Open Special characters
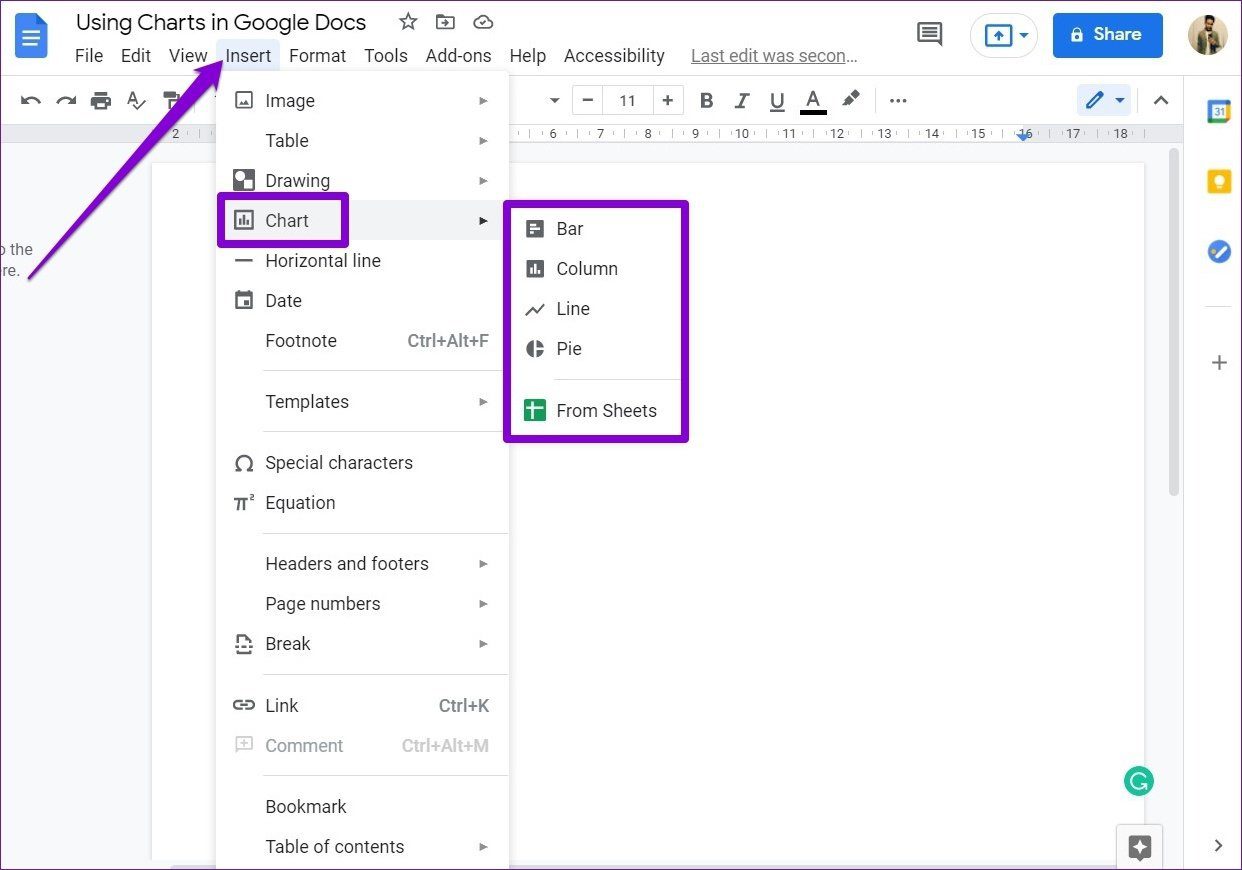The width and height of the screenshot is (1242, 870). pos(362,463)
